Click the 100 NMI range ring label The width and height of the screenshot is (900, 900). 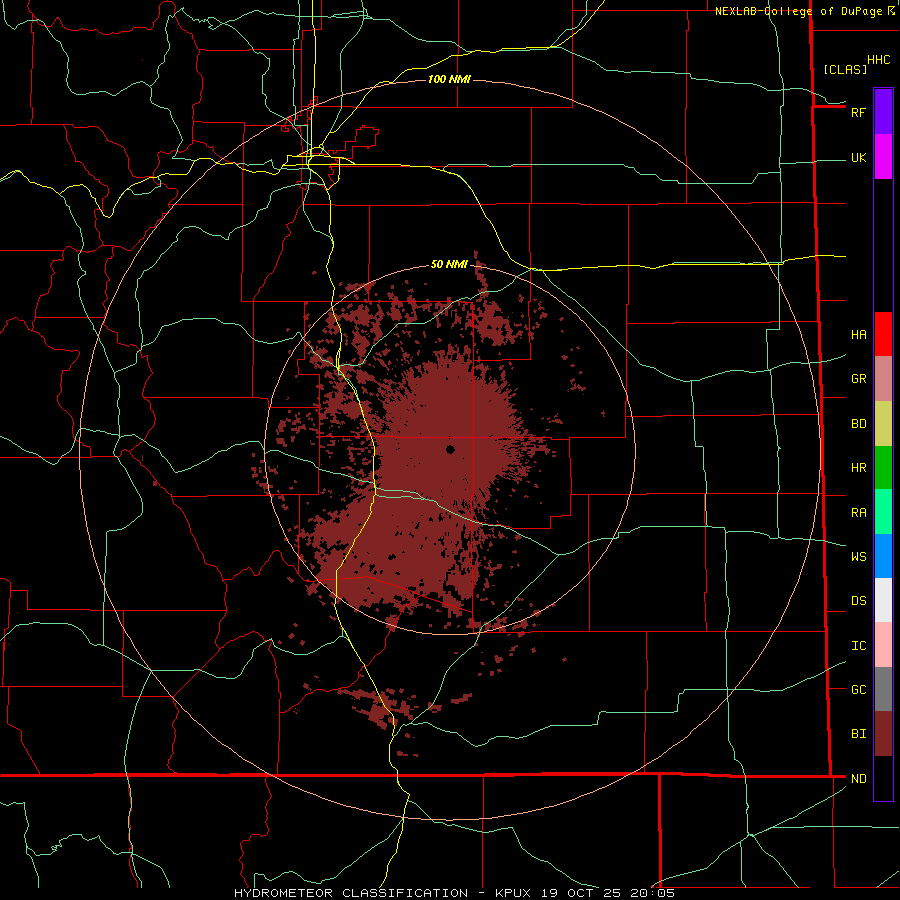click(x=449, y=79)
